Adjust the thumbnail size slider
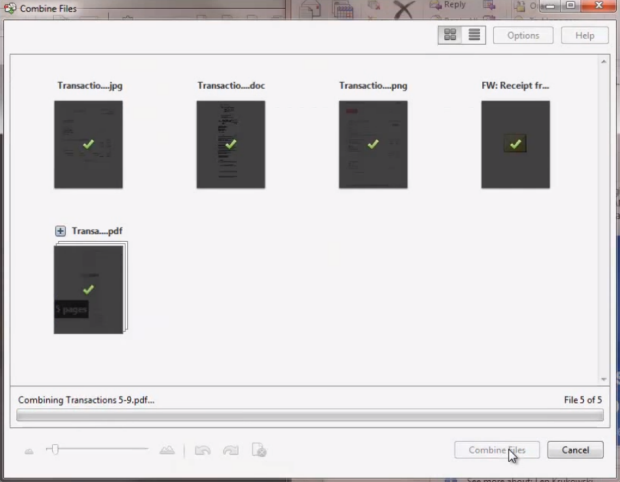The image size is (620, 482). coord(55,450)
